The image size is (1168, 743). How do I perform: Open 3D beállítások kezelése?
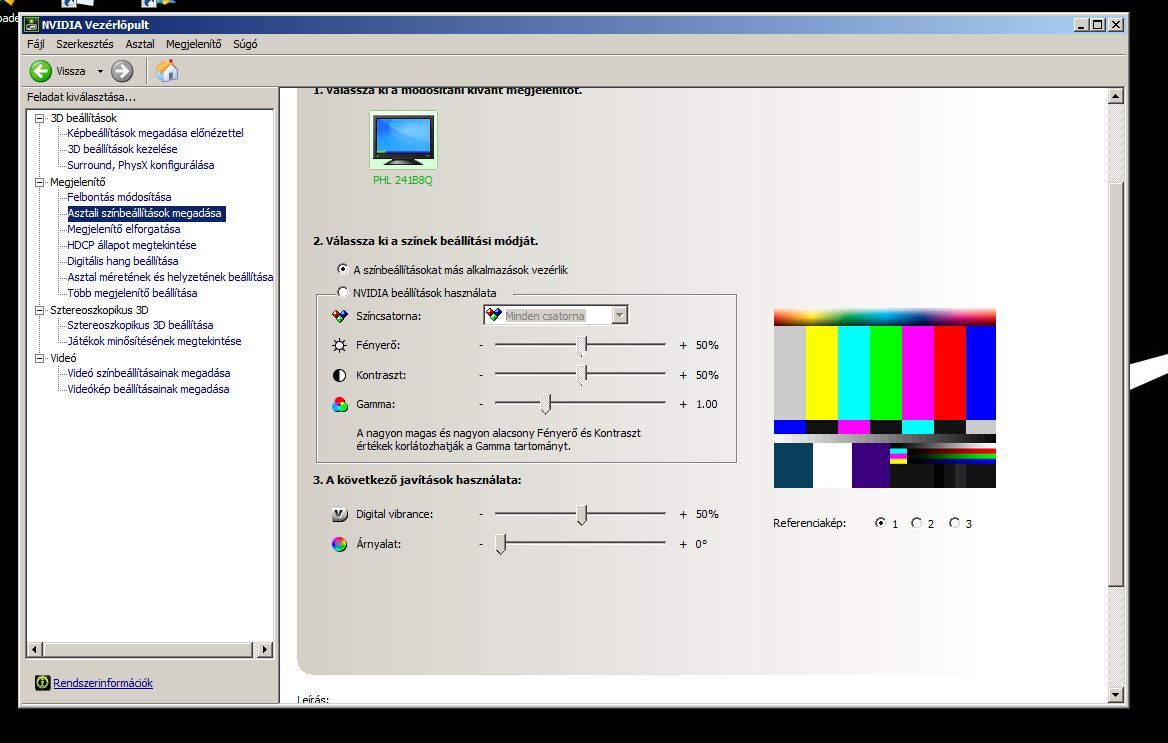pyautogui.click(x=122, y=149)
